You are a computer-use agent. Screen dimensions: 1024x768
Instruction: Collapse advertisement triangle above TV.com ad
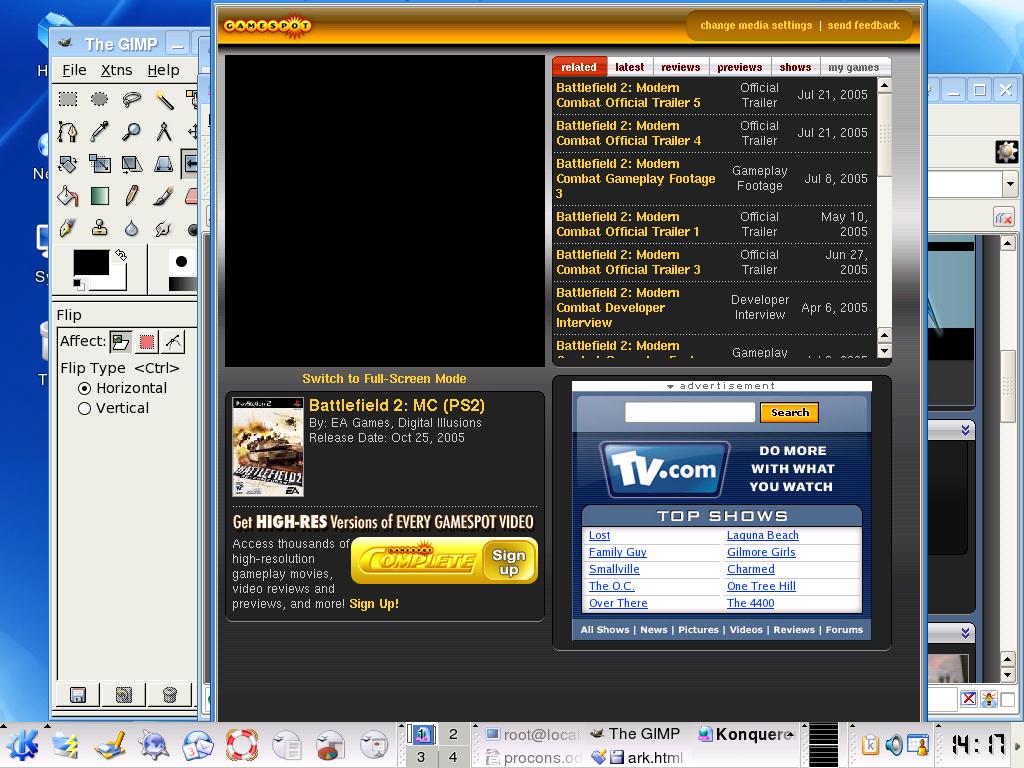tap(670, 387)
